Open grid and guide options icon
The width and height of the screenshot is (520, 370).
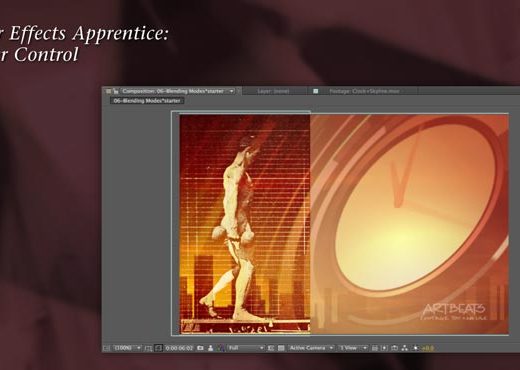tap(148, 348)
